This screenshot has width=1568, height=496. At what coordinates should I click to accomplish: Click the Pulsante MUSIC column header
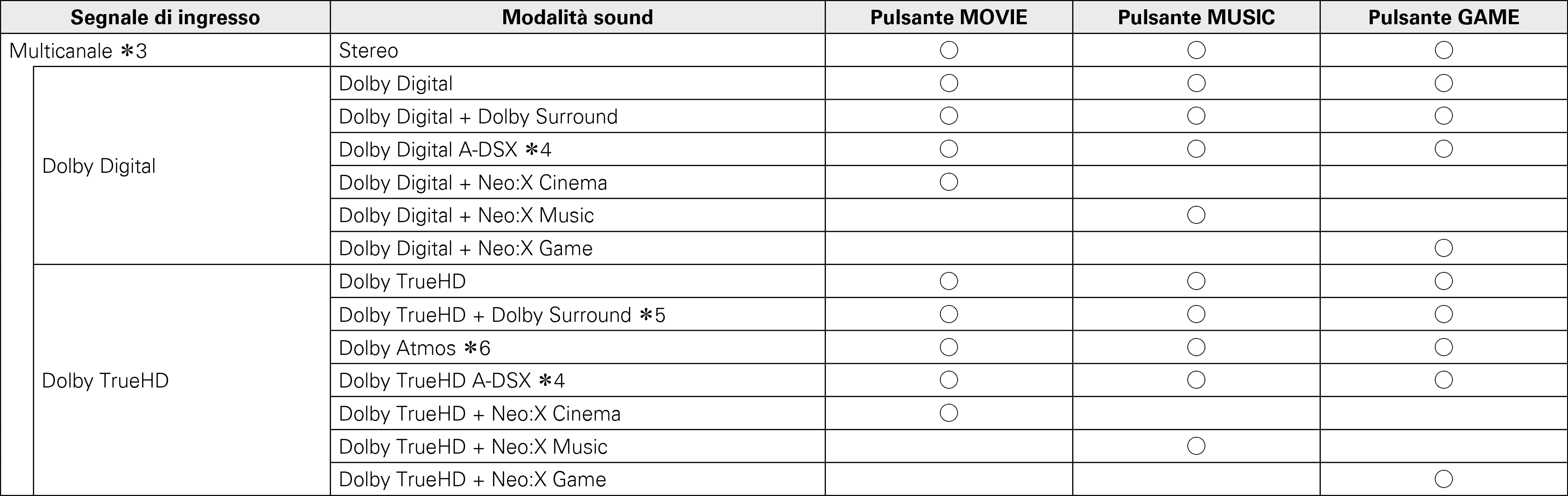pyautogui.click(x=1196, y=17)
